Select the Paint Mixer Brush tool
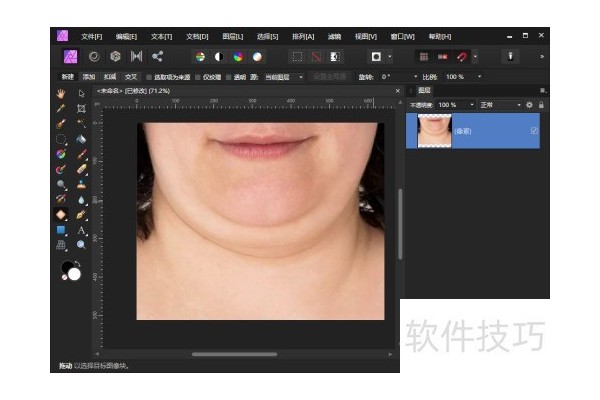 click(61, 169)
